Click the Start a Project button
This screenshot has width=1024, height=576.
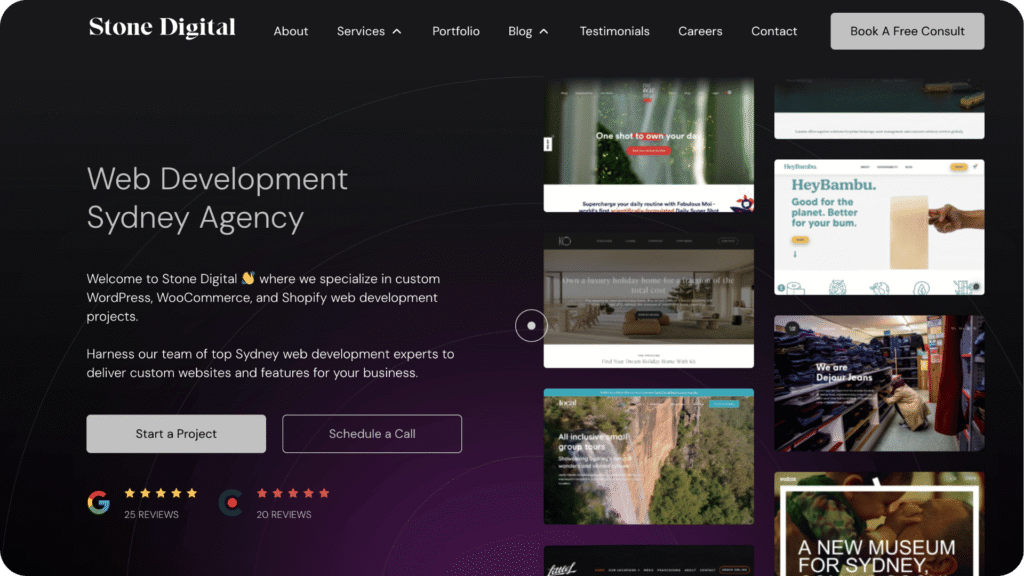coord(176,434)
